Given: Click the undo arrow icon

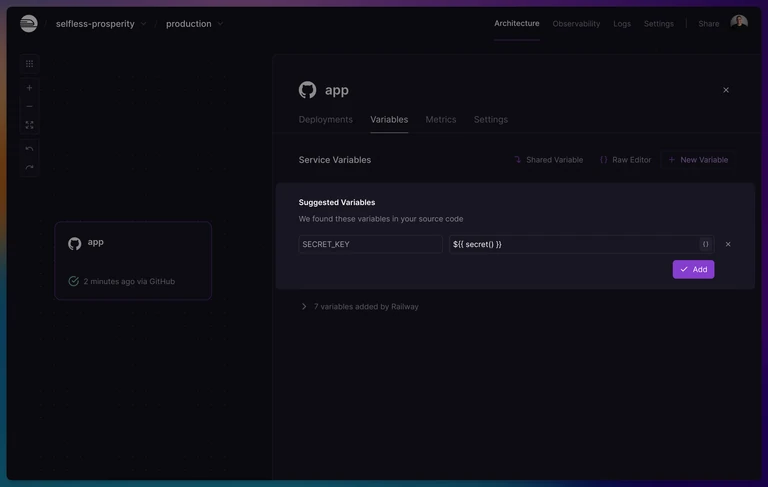Looking at the screenshot, I should [29, 148].
